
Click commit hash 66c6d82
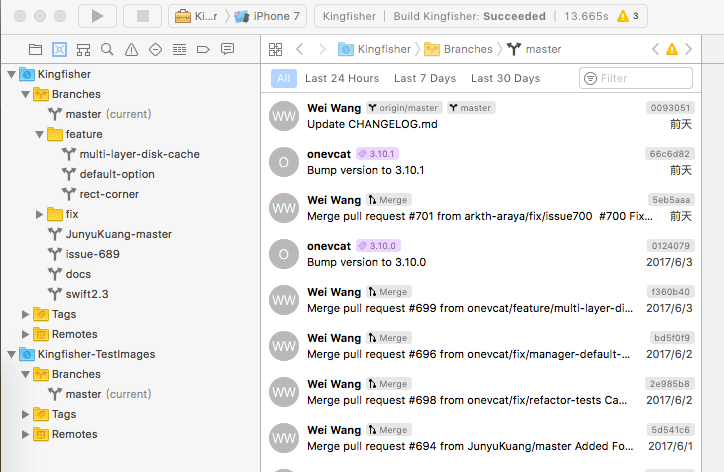point(670,154)
